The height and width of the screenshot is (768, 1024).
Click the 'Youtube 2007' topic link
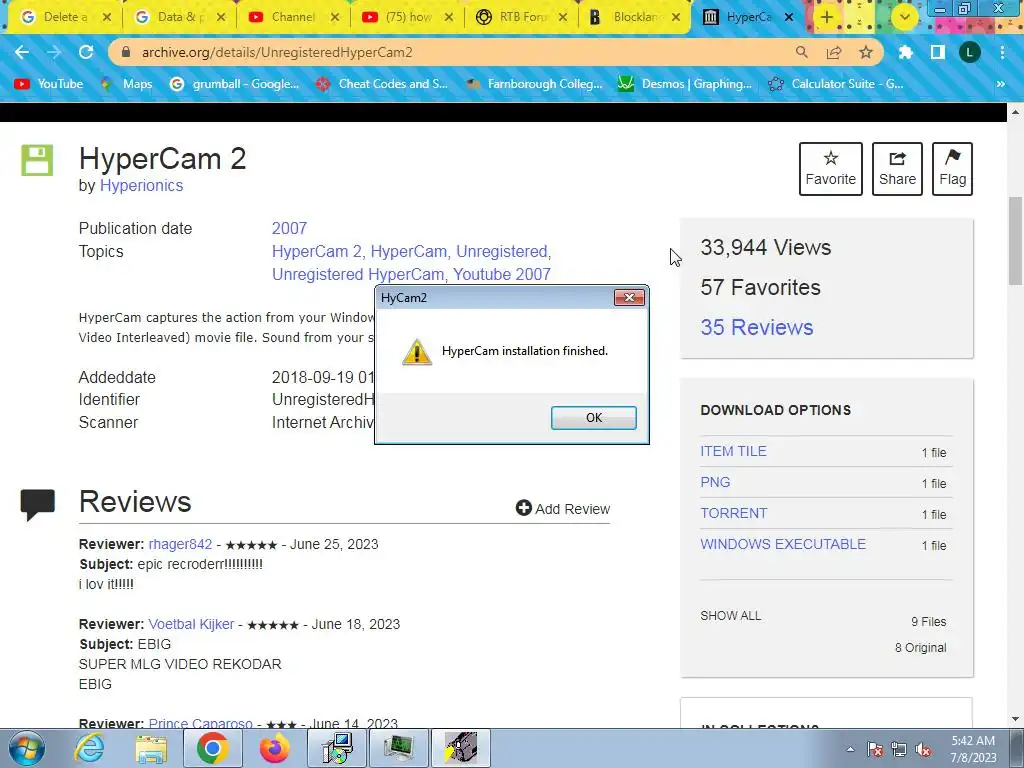pyautogui.click(x=502, y=274)
